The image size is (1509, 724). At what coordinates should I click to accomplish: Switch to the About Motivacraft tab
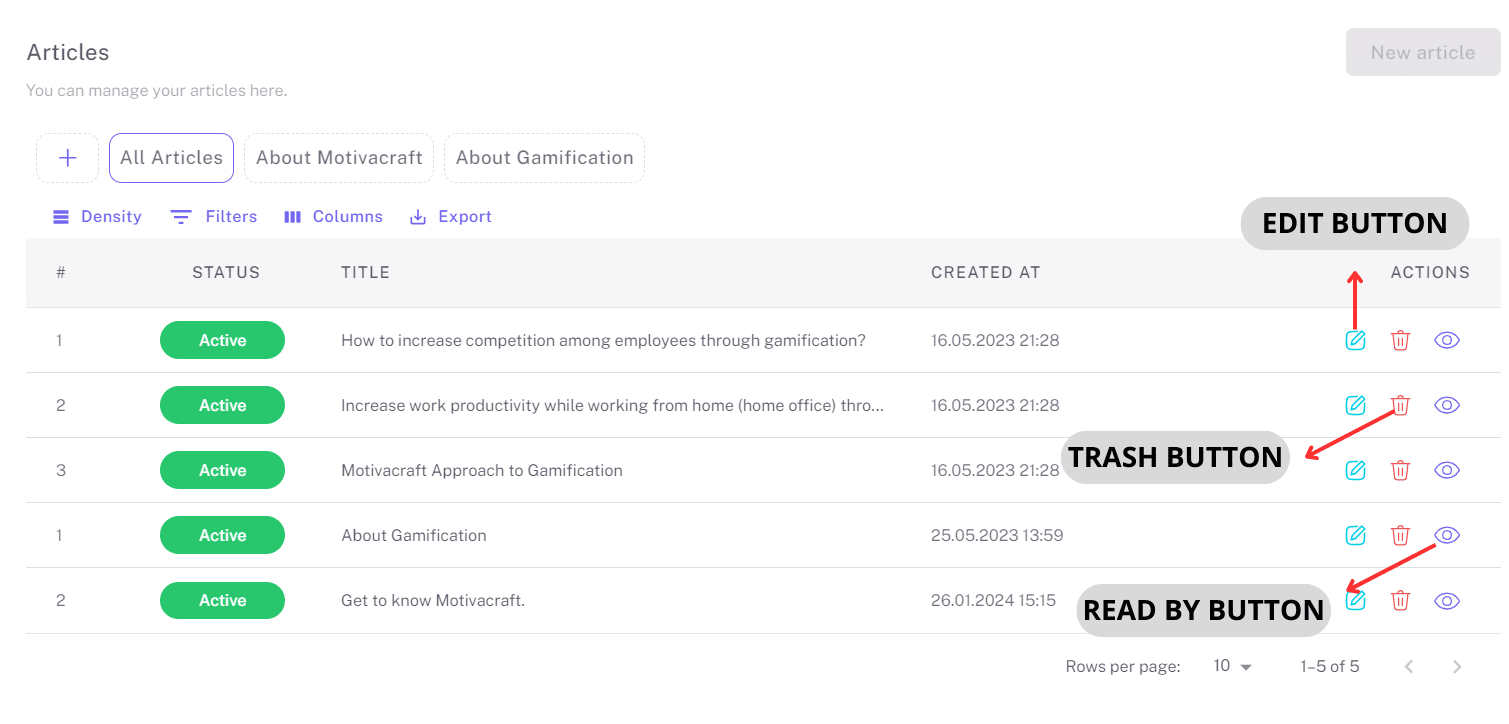coord(339,158)
